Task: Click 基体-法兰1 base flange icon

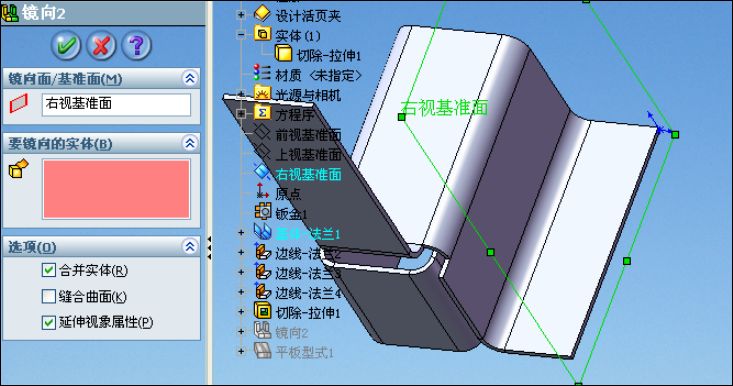Action: (x=262, y=231)
